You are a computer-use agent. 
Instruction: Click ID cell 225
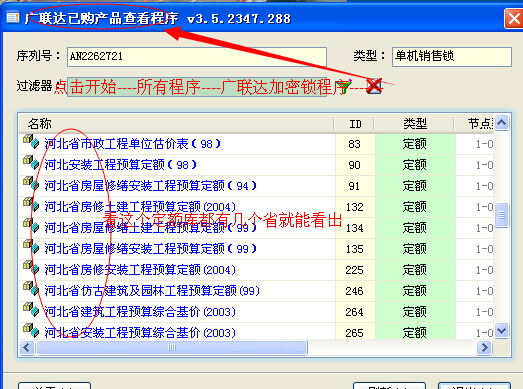[x=355, y=270]
